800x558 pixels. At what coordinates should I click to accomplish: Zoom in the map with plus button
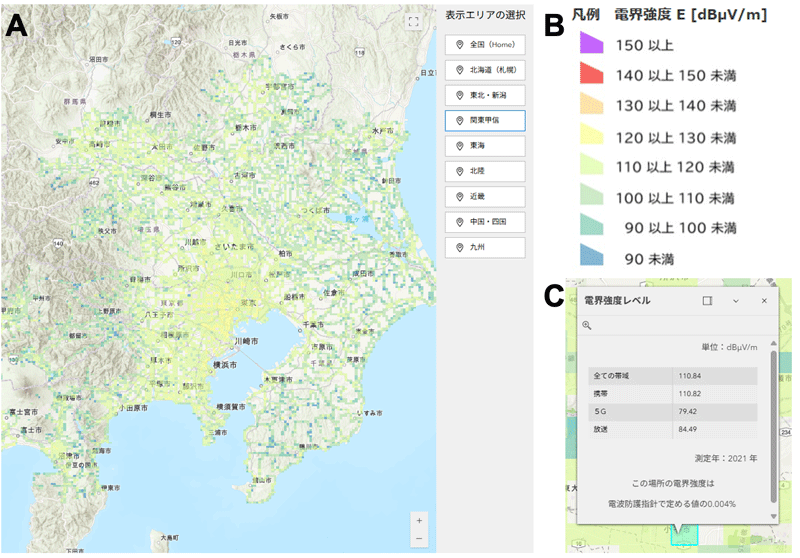[419, 521]
